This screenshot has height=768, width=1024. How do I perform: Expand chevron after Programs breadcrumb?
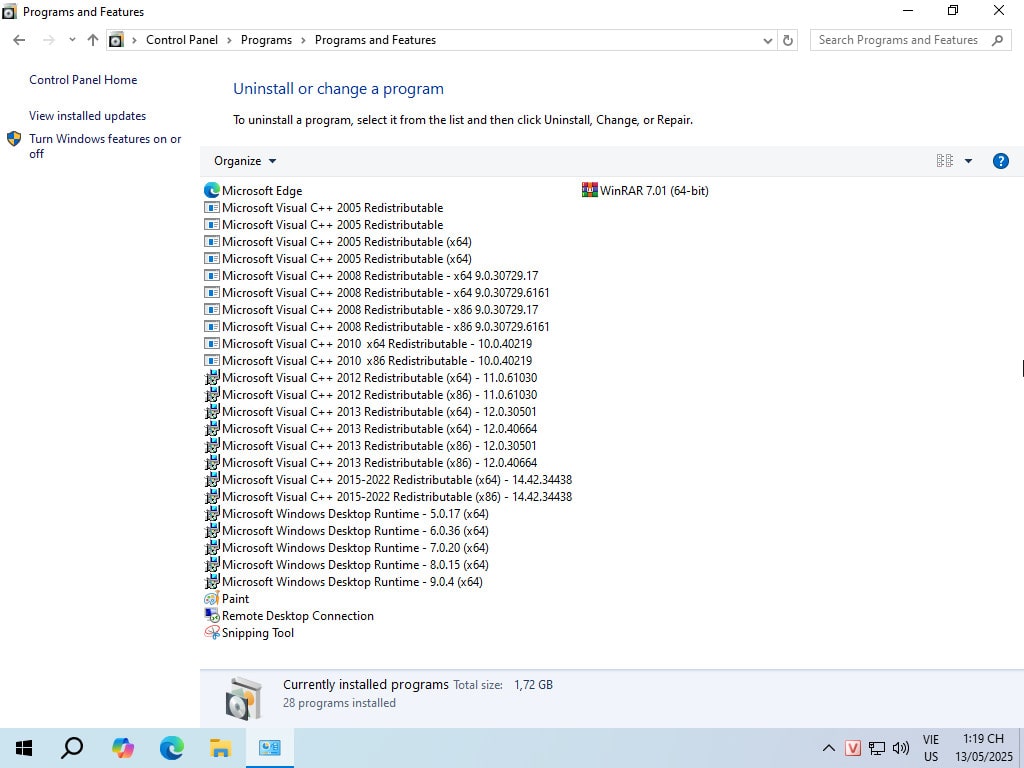(304, 40)
